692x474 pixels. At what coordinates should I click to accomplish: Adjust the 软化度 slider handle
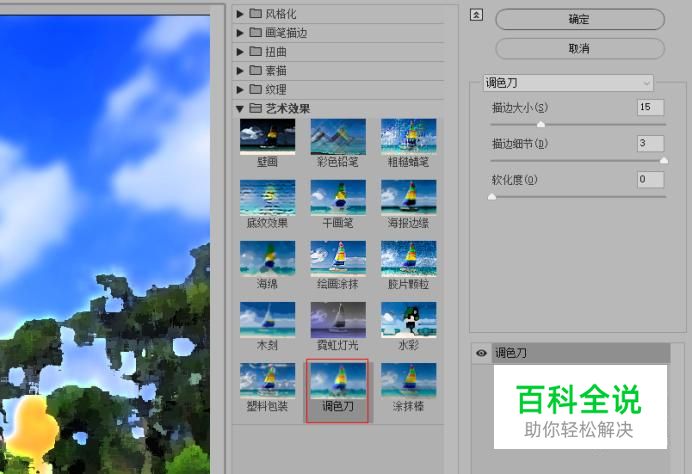click(492, 197)
